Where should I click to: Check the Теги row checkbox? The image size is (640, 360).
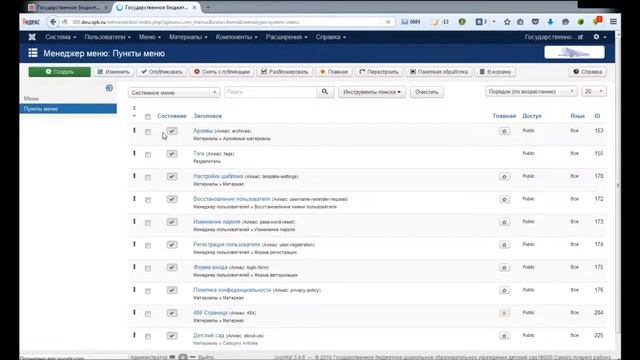click(x=148, y=155)
